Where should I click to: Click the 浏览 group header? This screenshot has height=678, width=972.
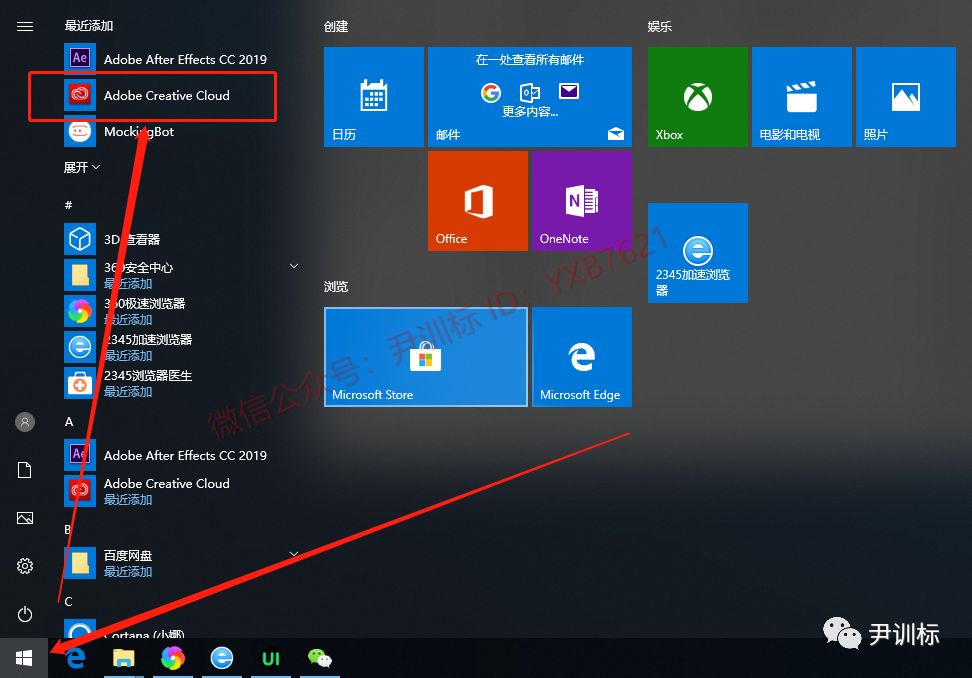(336, 286)
